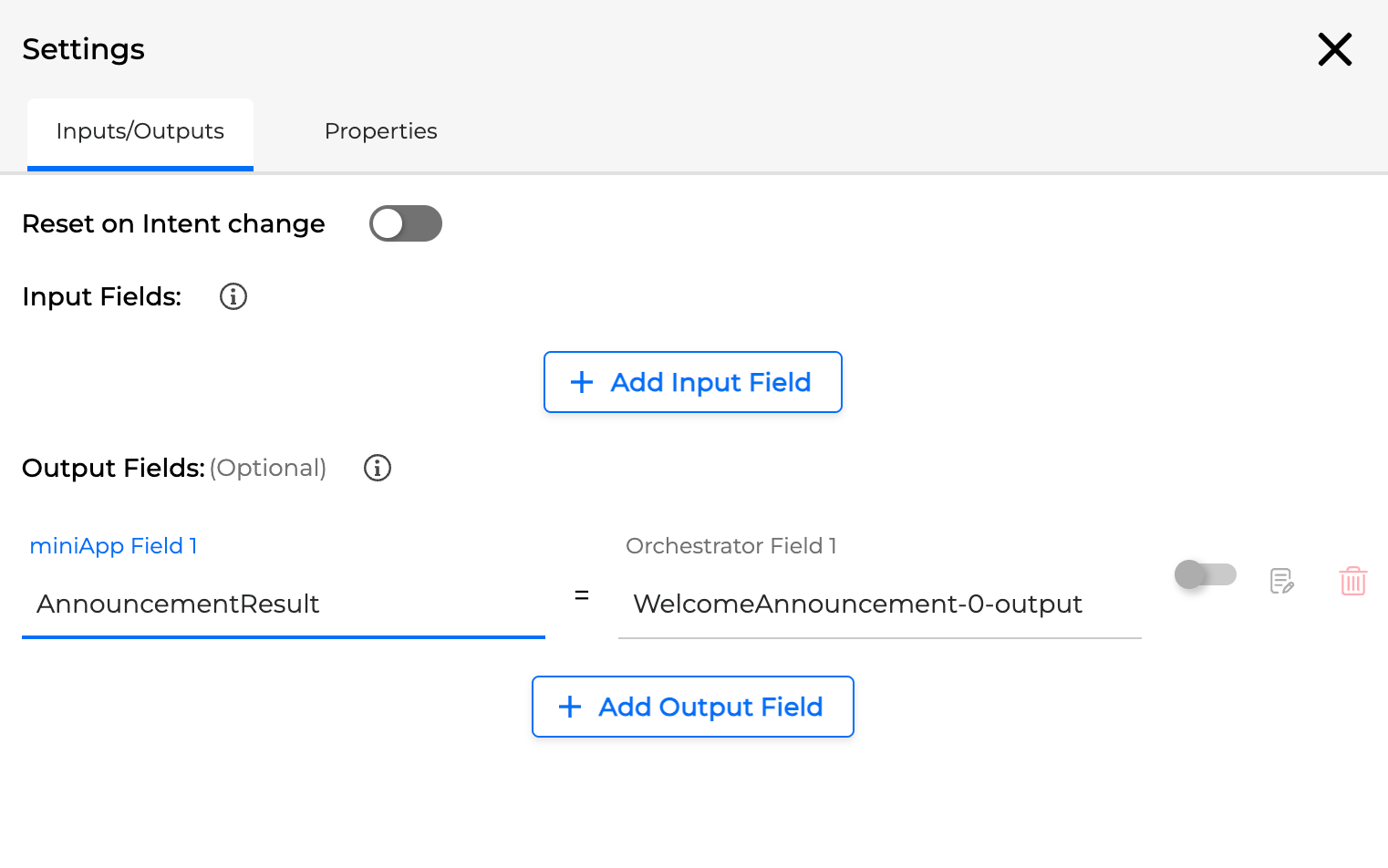The image size is (1388, 868).
Task: Focus the AnnouncementResult miniApp field input
Action: [283, 604]
